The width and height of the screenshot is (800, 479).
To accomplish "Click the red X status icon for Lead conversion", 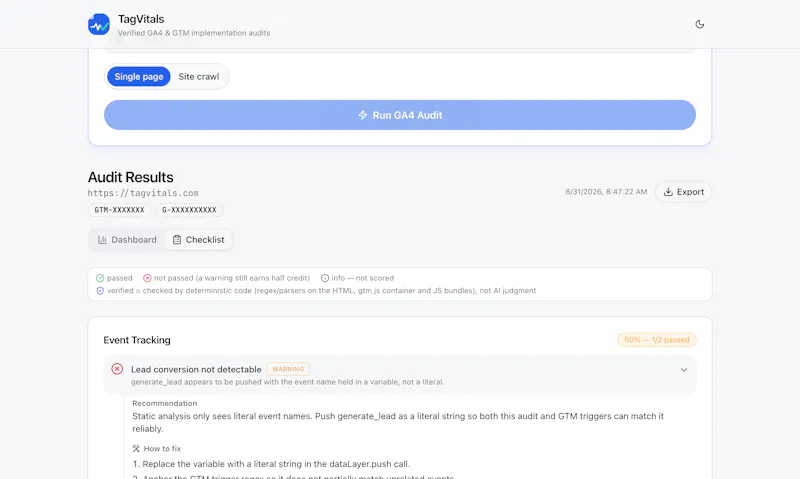I will [x=117, y=369].
